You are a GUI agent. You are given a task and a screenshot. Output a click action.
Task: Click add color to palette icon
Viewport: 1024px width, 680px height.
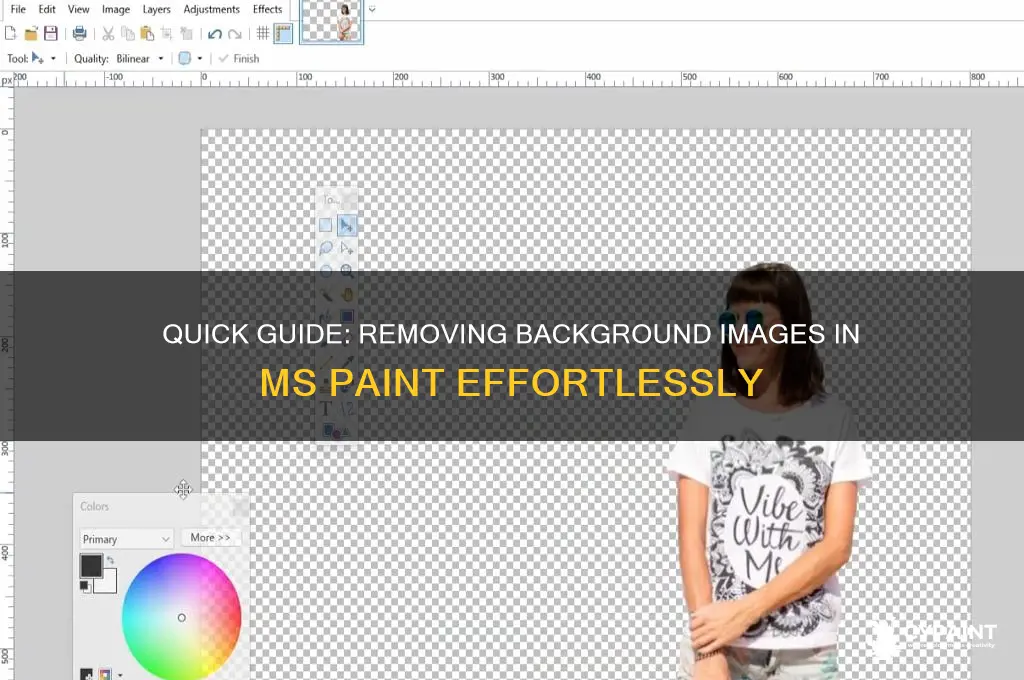click(86, 674)
